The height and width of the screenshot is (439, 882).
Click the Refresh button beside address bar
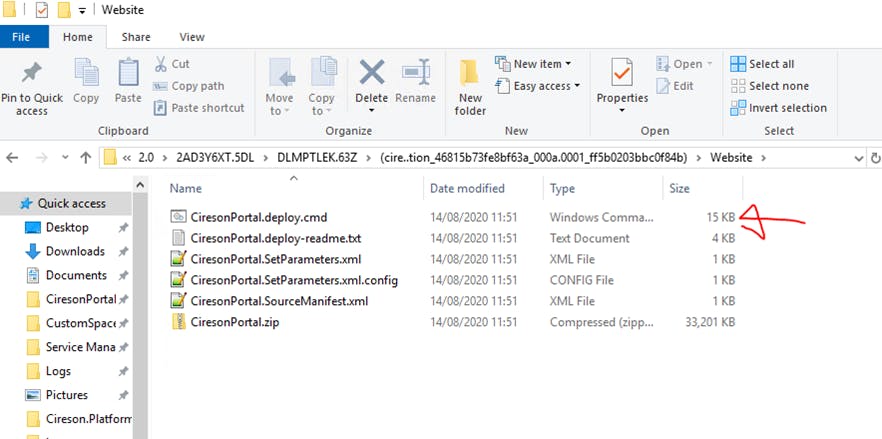point(875,158)
